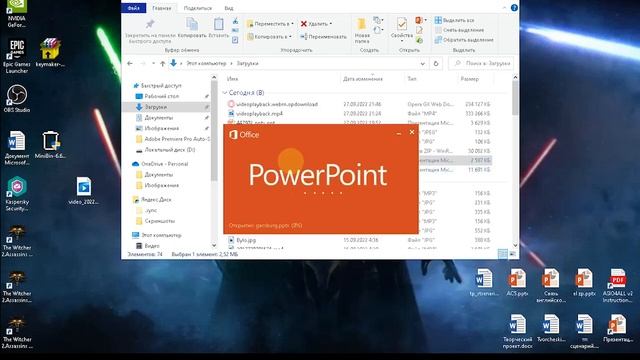The width and height of the screenshot is (640, 360).
Task: Select videoplayback.webm.opdownload file row
Action: click(358, 104)
